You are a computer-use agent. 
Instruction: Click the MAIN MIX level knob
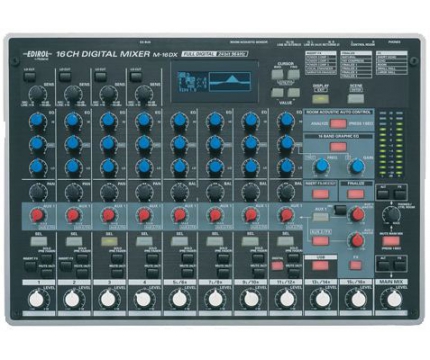pyautogui.click(x=393, y=299)
